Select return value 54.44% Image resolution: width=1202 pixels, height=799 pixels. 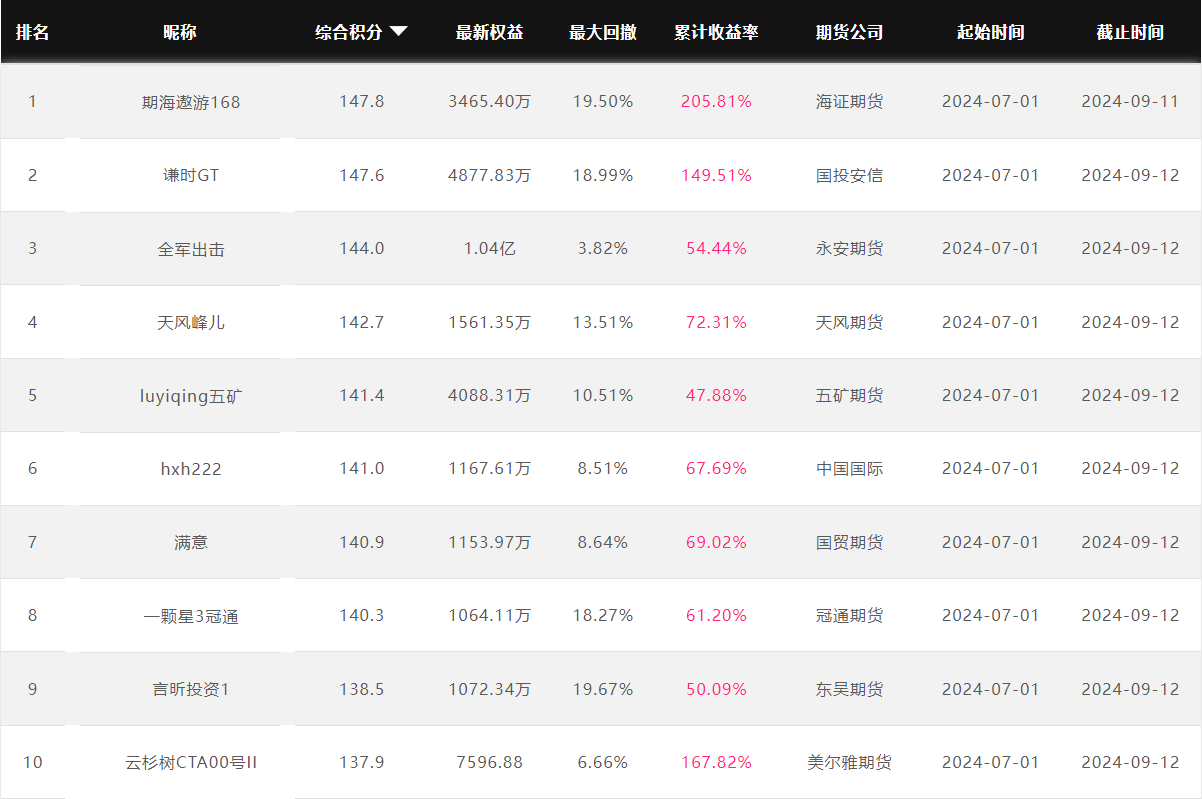(x=716, y=249)
